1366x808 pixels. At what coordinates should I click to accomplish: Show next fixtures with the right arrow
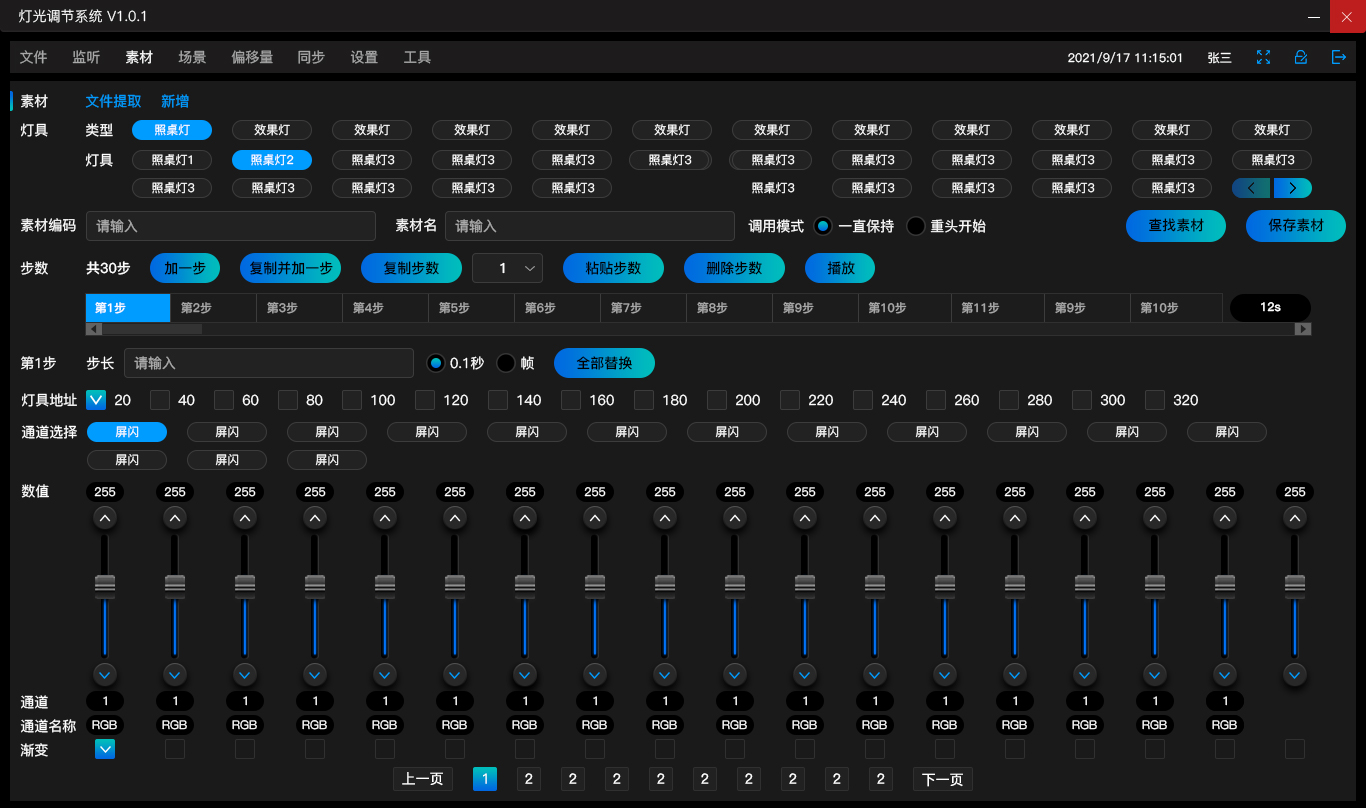coord(1292,187)
